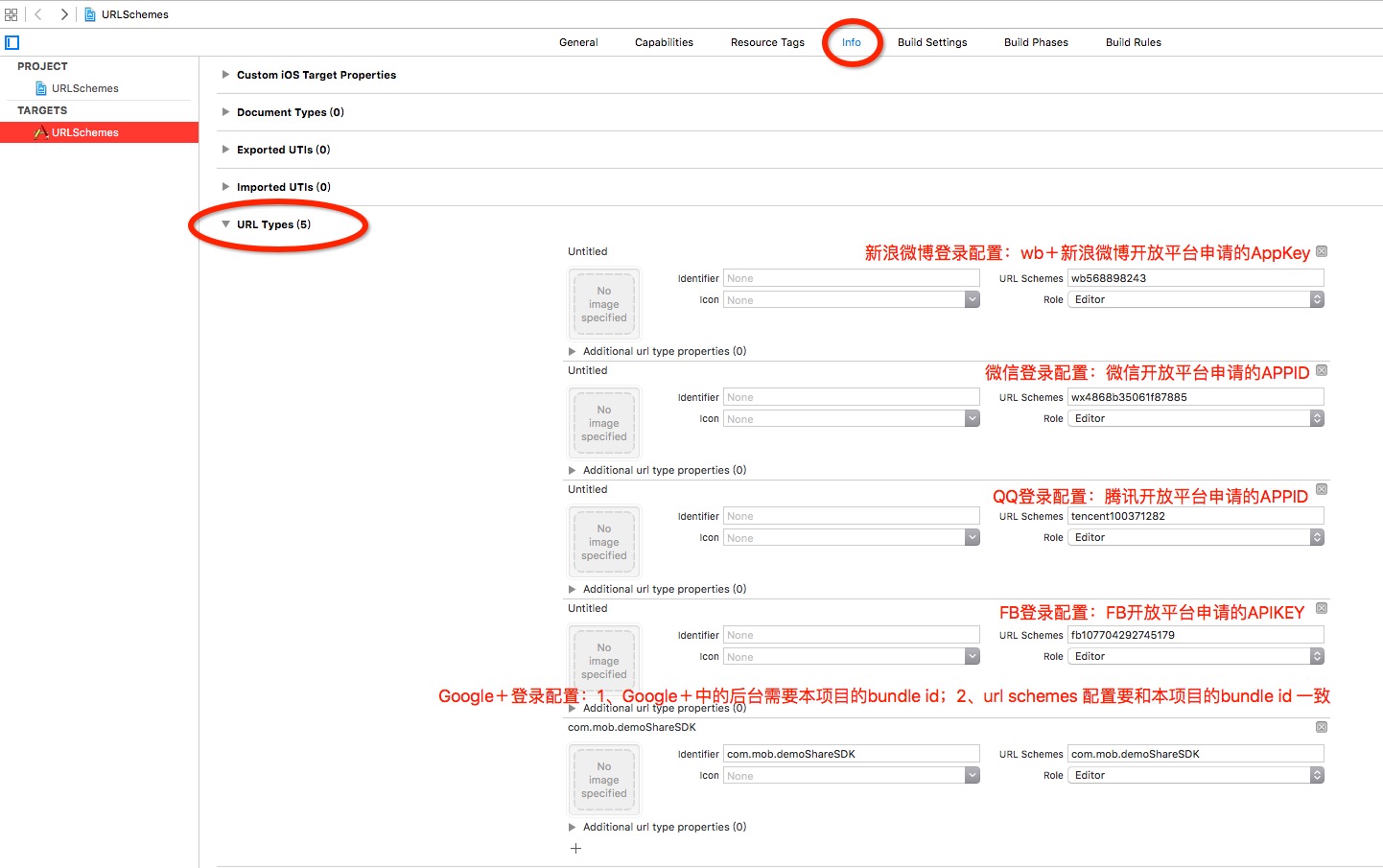Edit URL Schemes field containing com.mob.demoShareSDK
The width and height of the screenshot is (1383, 868).
coord(1196,754)
